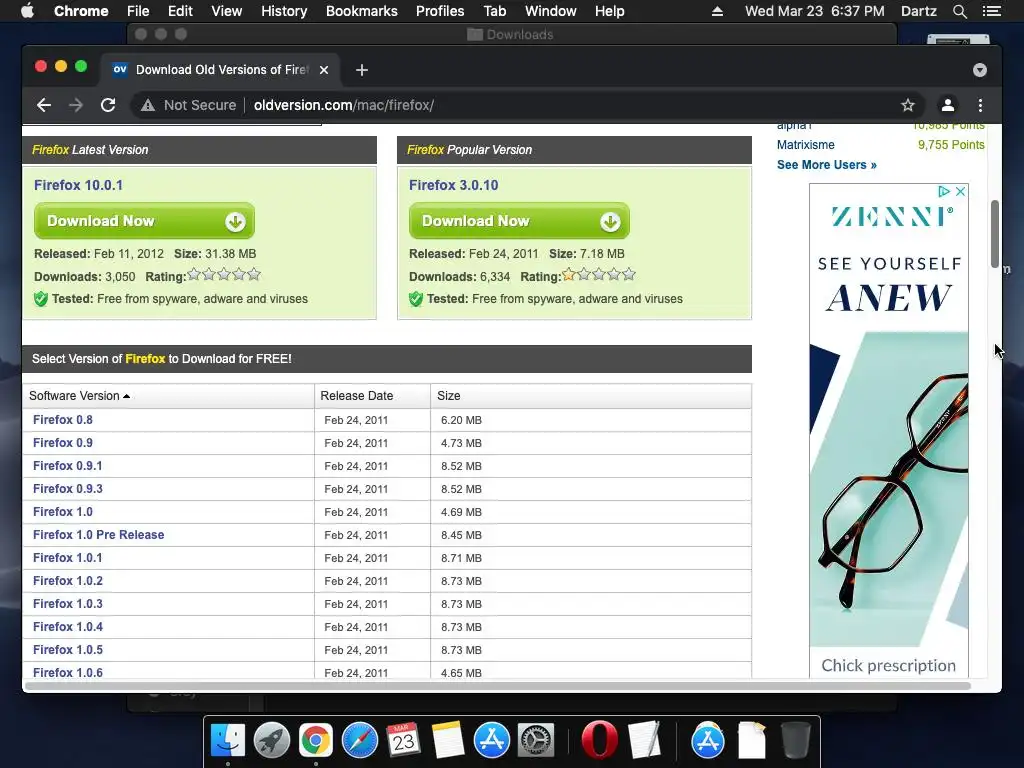Open the Firefox 3.0.10 title link
The width and height of the screenshot is (1024, 768).
(453, 185)
